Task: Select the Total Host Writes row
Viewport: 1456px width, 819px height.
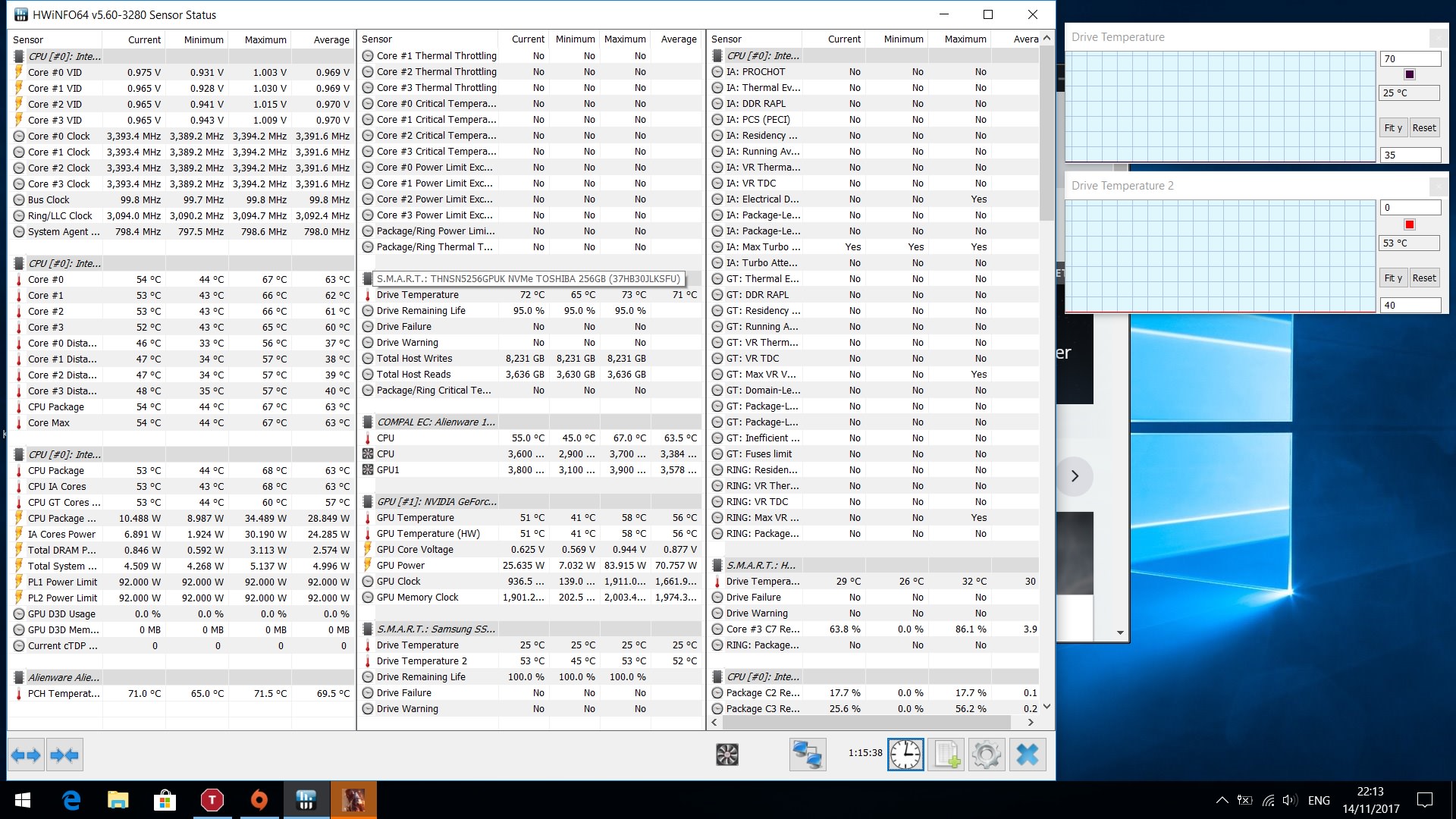Action: [531, 359]
